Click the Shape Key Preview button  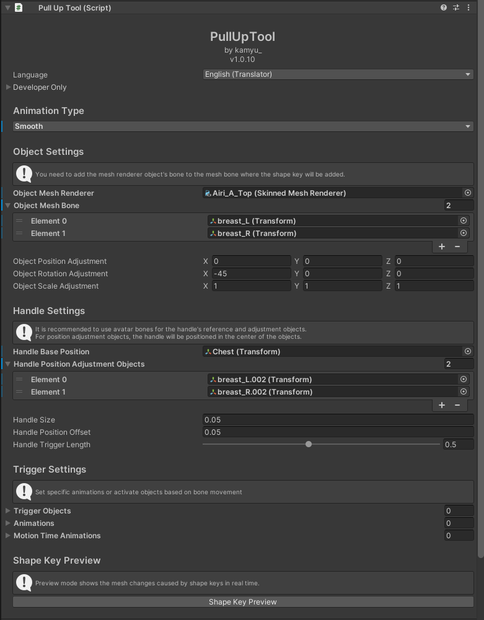point(243,602)
